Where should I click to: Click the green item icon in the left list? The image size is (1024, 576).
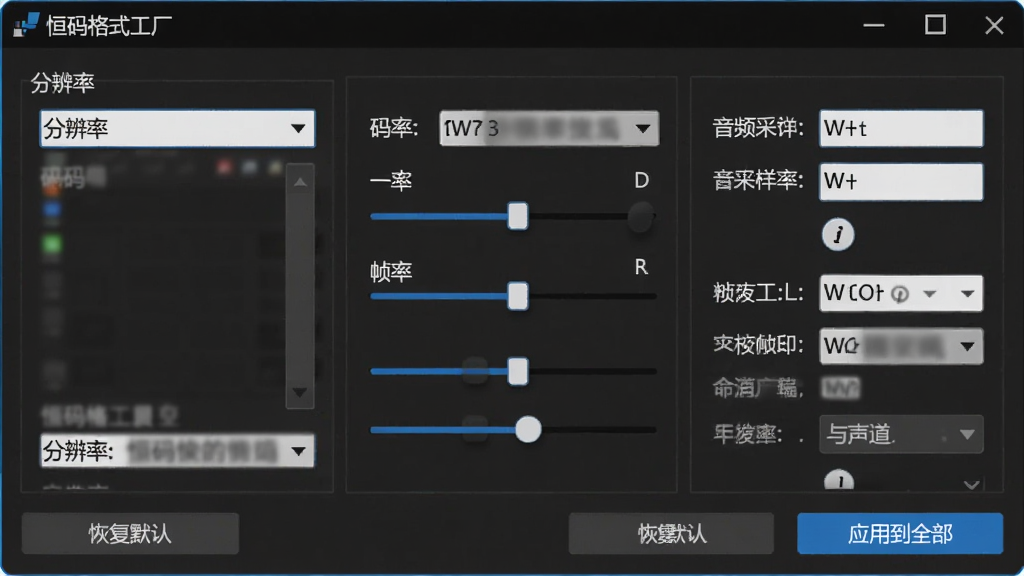pyautogui.click(x=52, y=244)
